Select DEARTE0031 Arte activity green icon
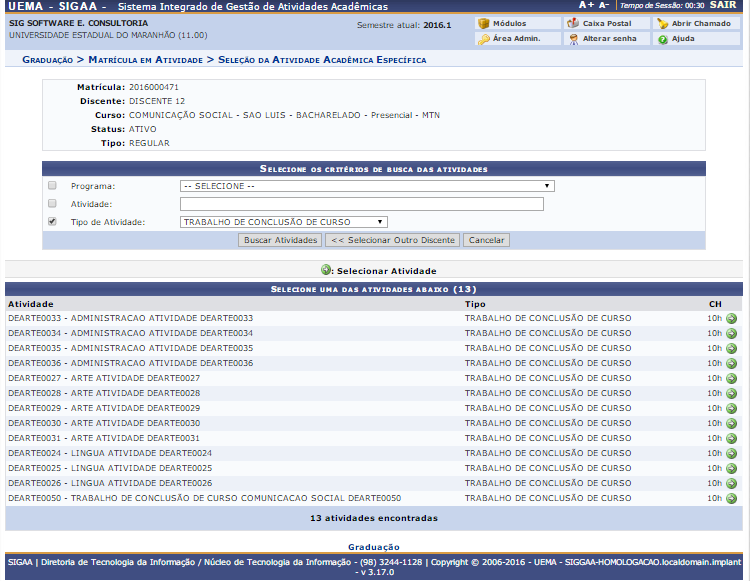 click(731, 439)
